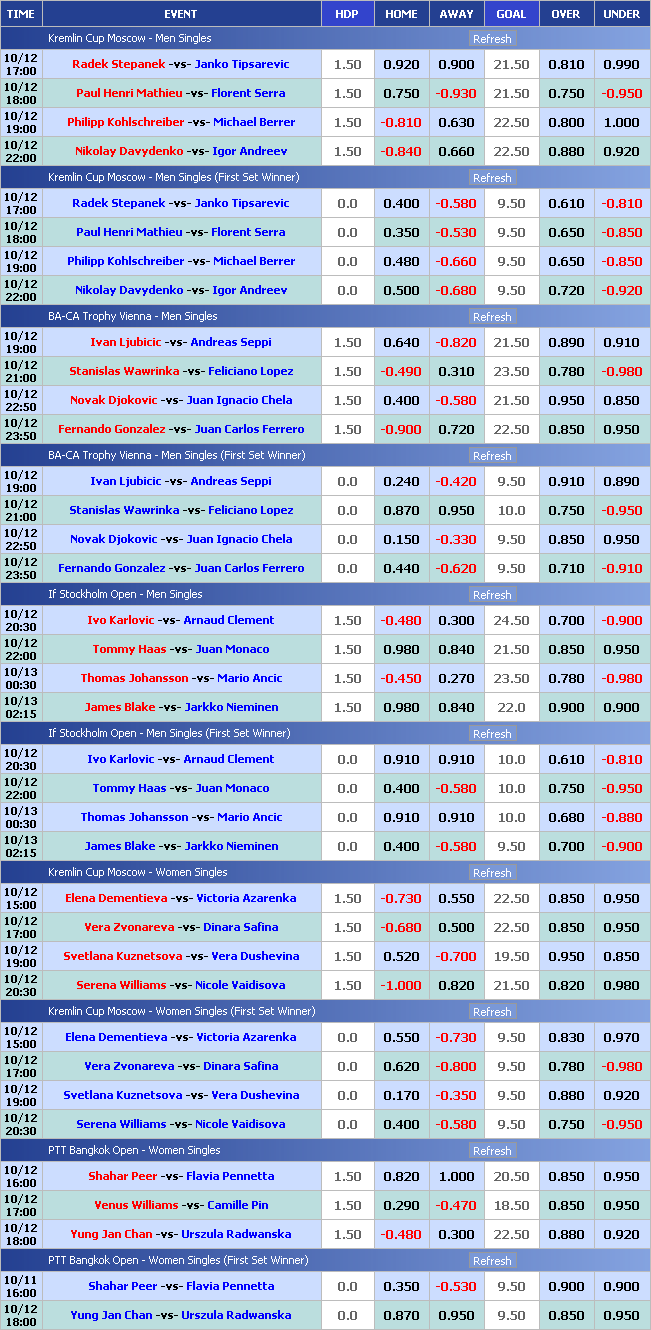This screenshot has height=1330, width=651.
Task: Refresh the Kremlin Cup Moscow Men Singles section
Action: click(x=491, y=39)
